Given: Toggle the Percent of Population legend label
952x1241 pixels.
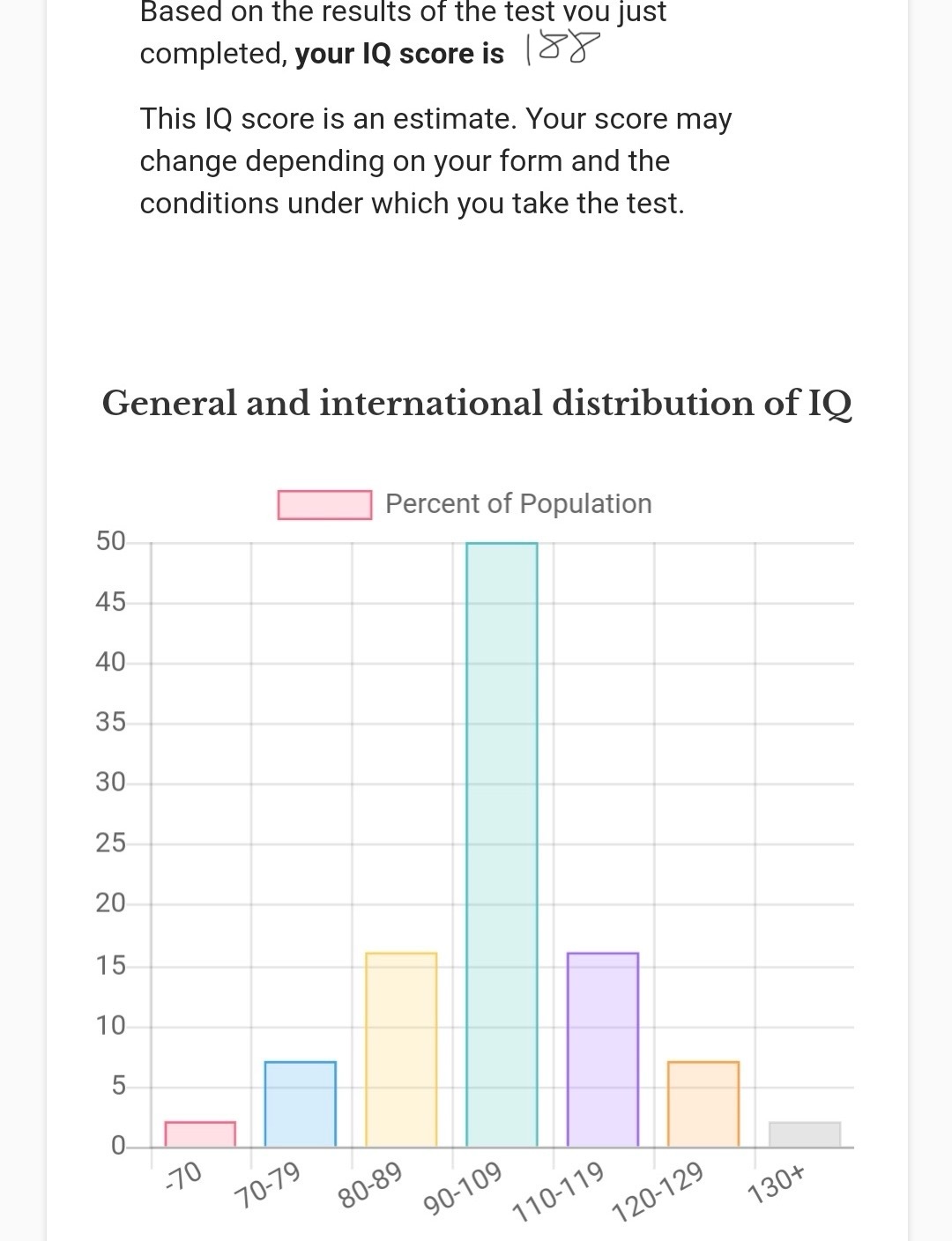Looking at the screenshot, I should tap(518, 504).
